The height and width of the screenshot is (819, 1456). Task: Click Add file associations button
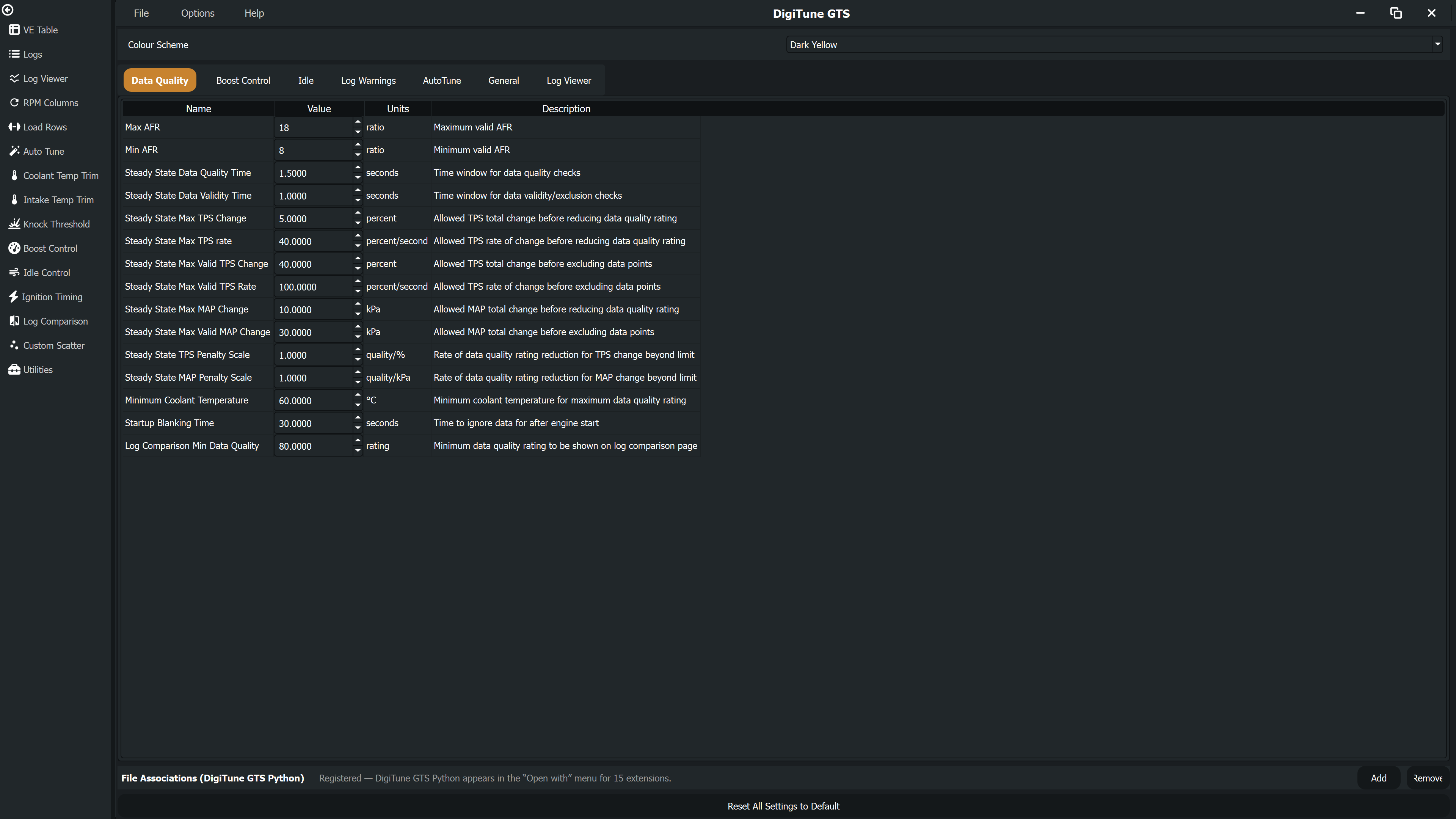click(1379, 778)
